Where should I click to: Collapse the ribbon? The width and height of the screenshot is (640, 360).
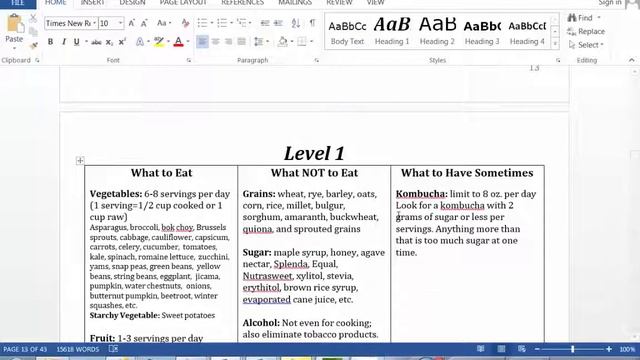[x=631, y=60]
